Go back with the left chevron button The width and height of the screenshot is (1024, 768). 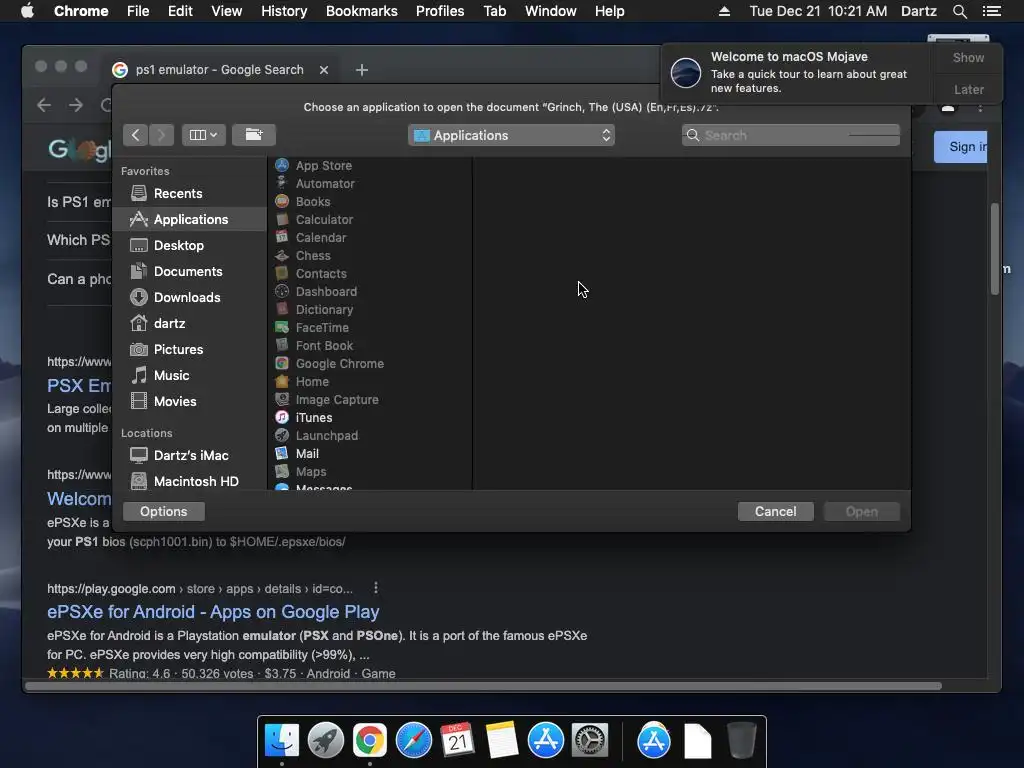click(x=135, y=135)
